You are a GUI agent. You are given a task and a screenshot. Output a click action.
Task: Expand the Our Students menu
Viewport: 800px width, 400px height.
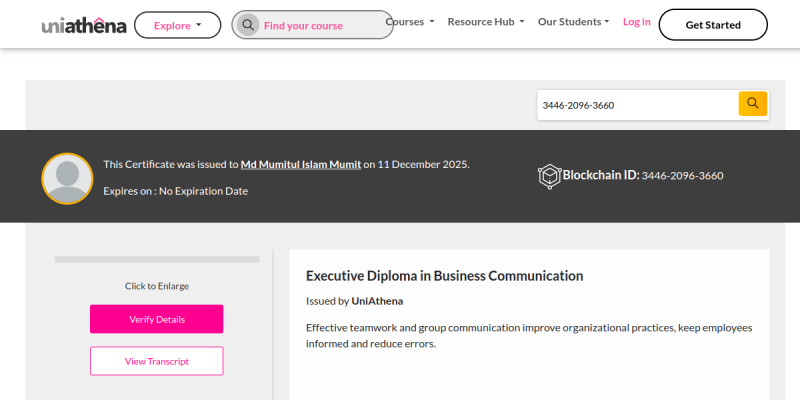573,22
